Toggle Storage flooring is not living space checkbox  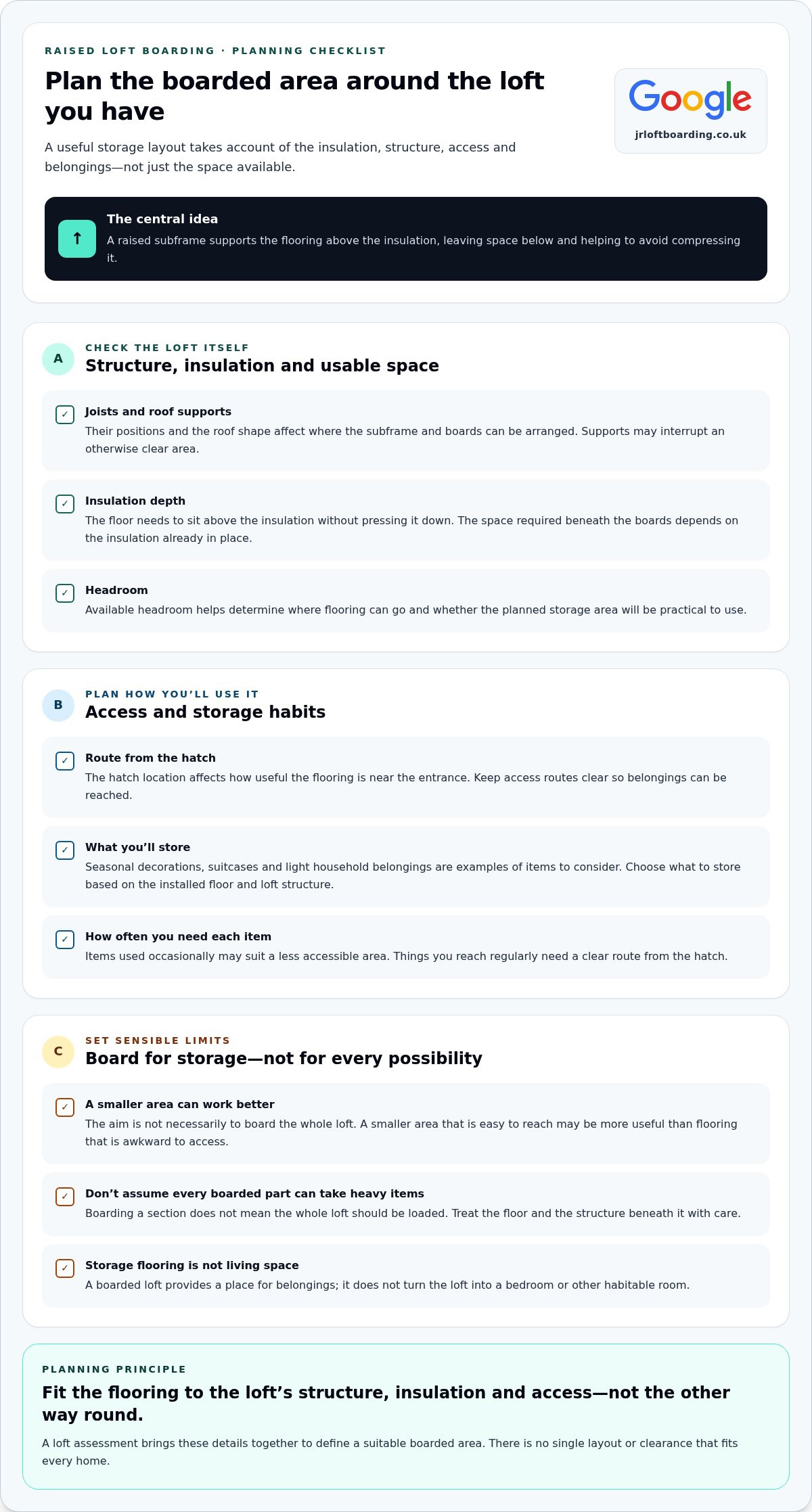(x=65, y=1268)
